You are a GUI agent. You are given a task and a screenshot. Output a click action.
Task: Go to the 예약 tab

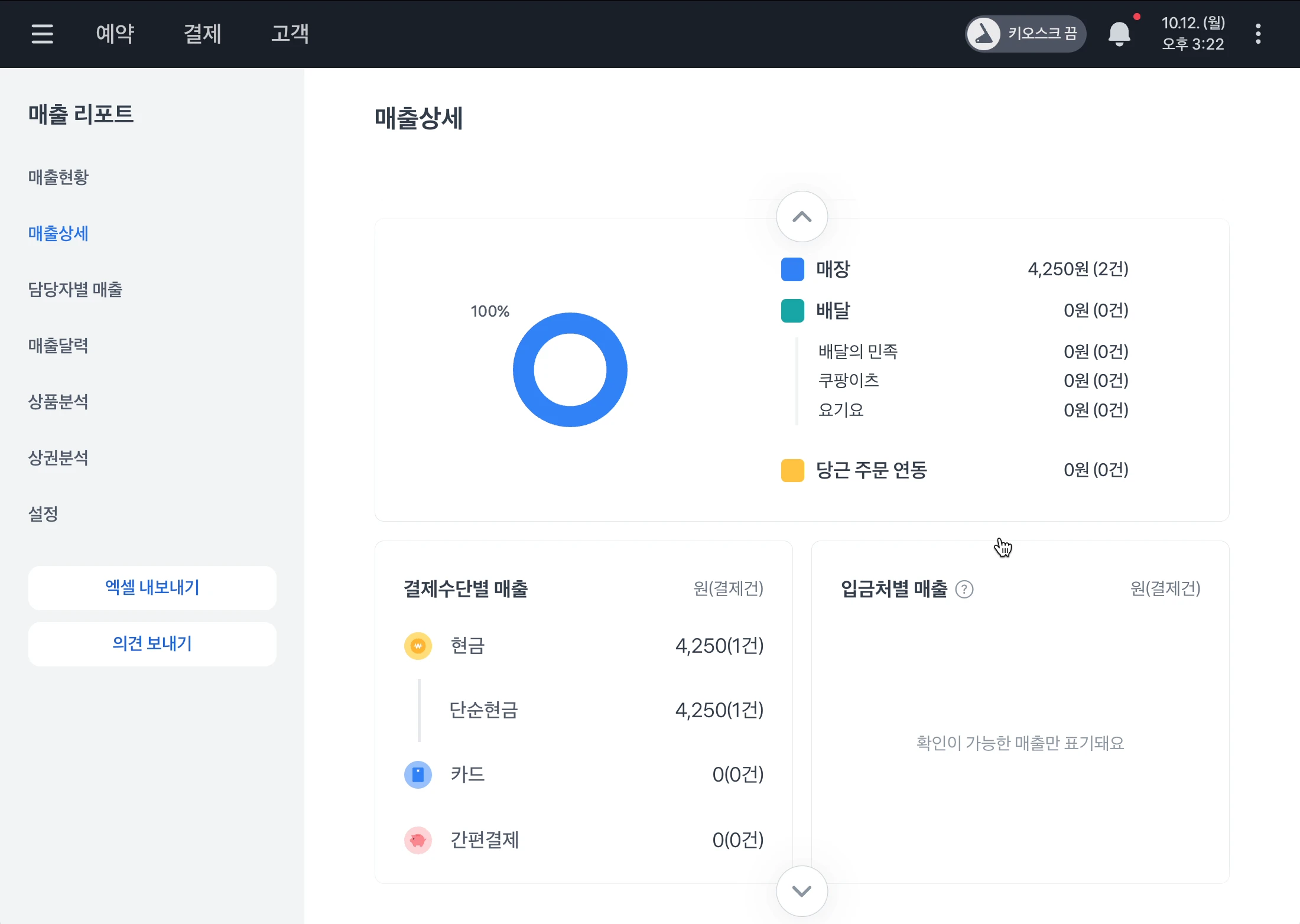click(x=115, y=34)
